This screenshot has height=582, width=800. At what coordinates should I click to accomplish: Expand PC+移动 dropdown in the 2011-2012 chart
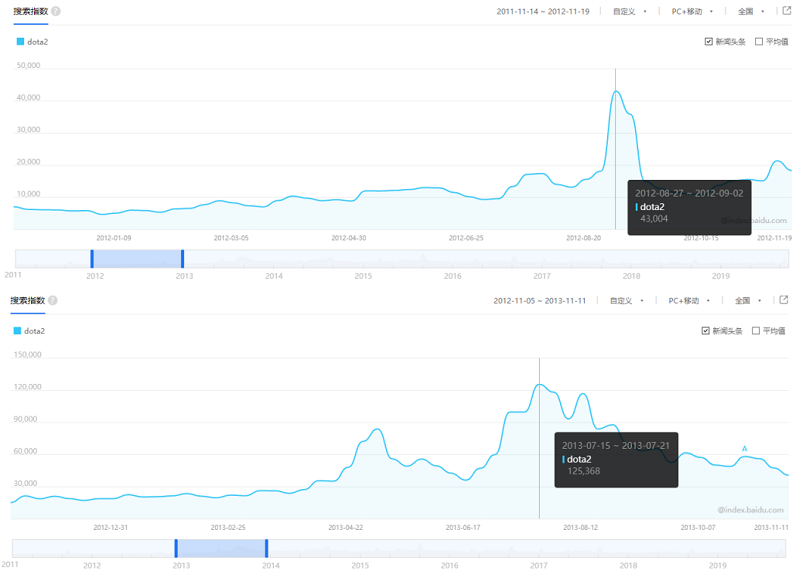tap(692, 11)
